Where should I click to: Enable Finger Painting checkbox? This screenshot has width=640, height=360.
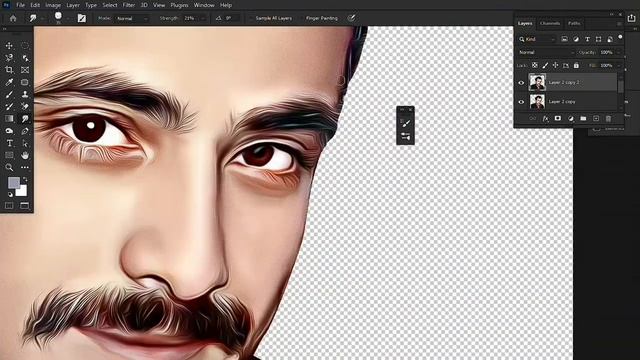pyautogui.click(x=301, y=18)
